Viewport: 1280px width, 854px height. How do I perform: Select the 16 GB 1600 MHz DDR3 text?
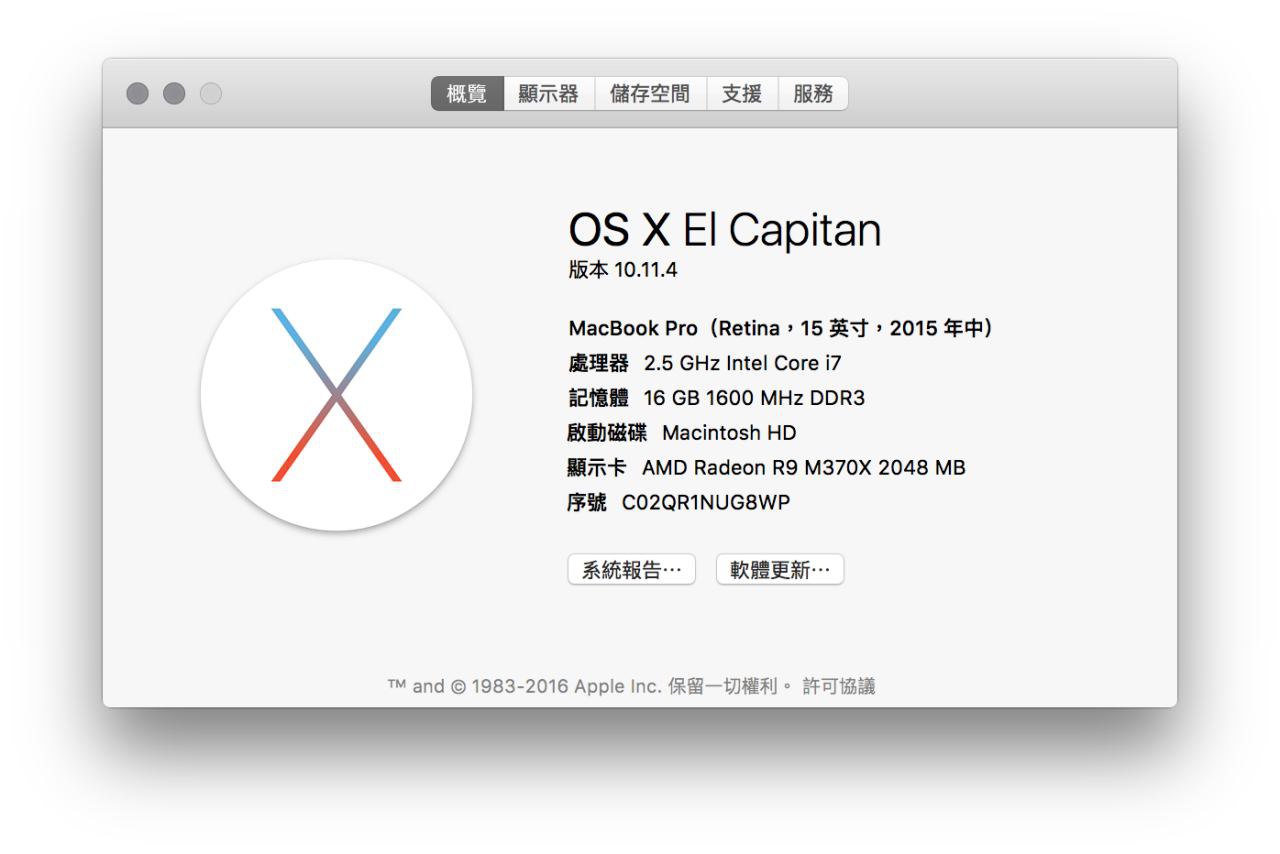(x=754, y=398)
